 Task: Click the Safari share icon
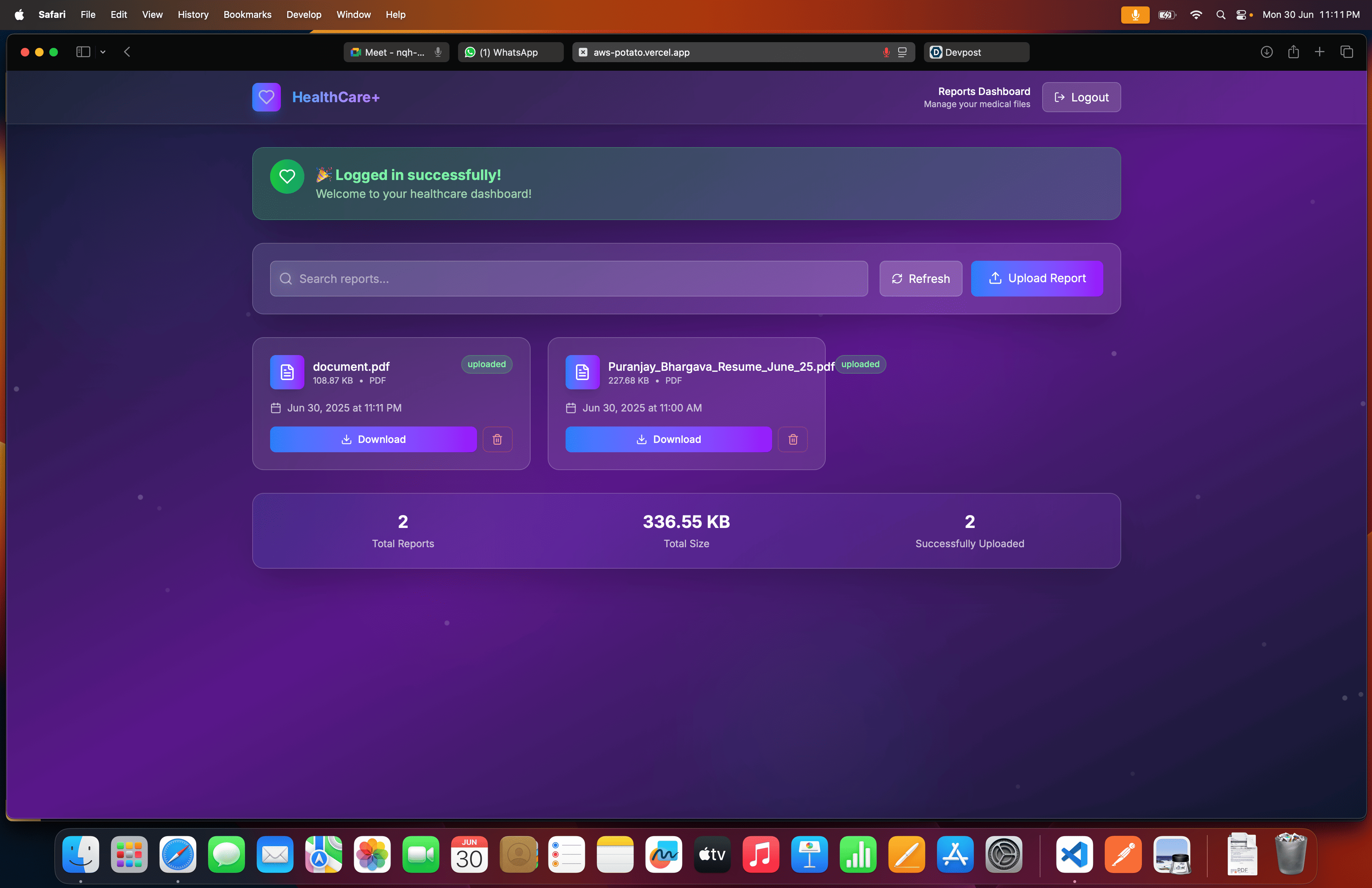[x=1293, y=52]
